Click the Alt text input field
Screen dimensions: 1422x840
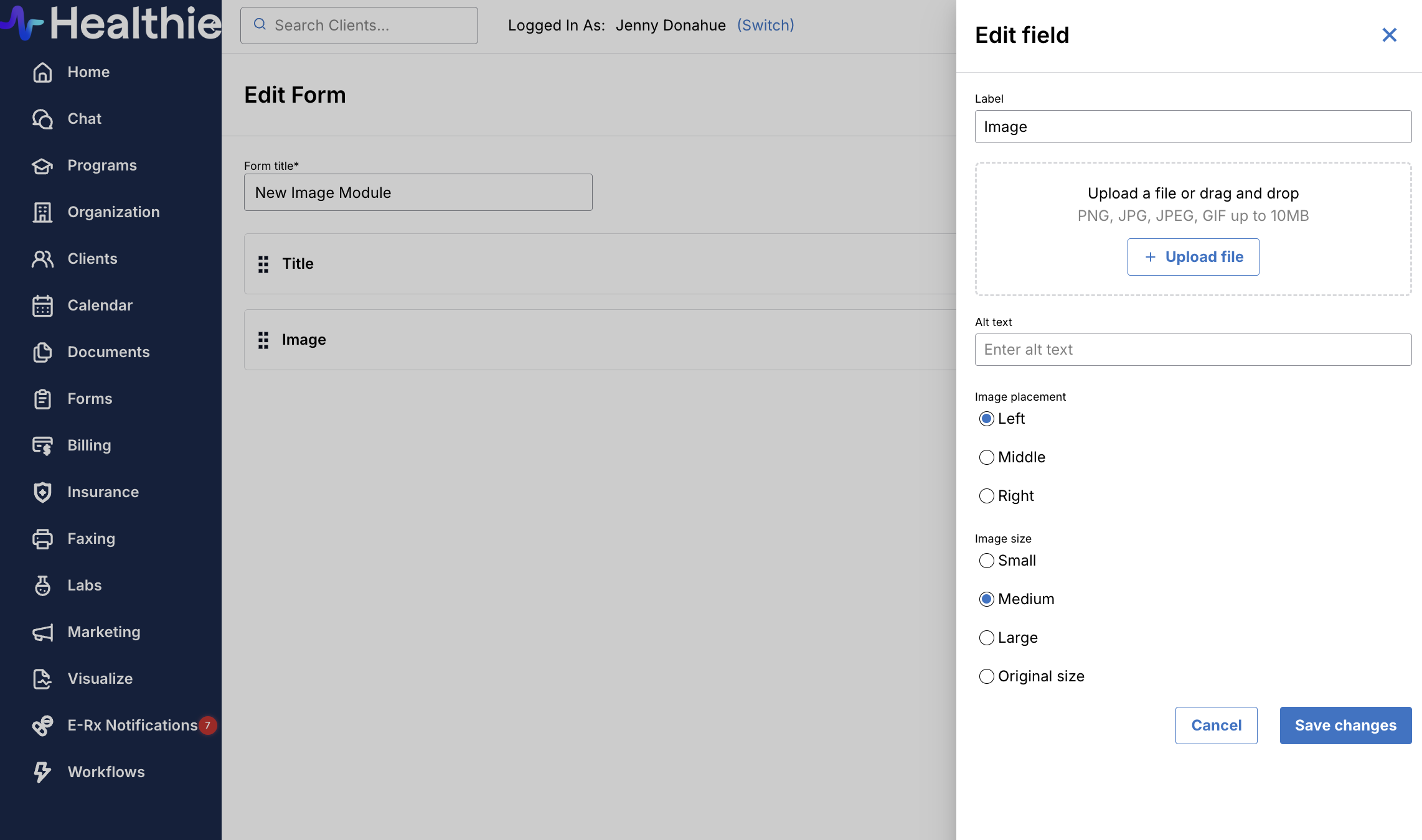pos(1192,350)
